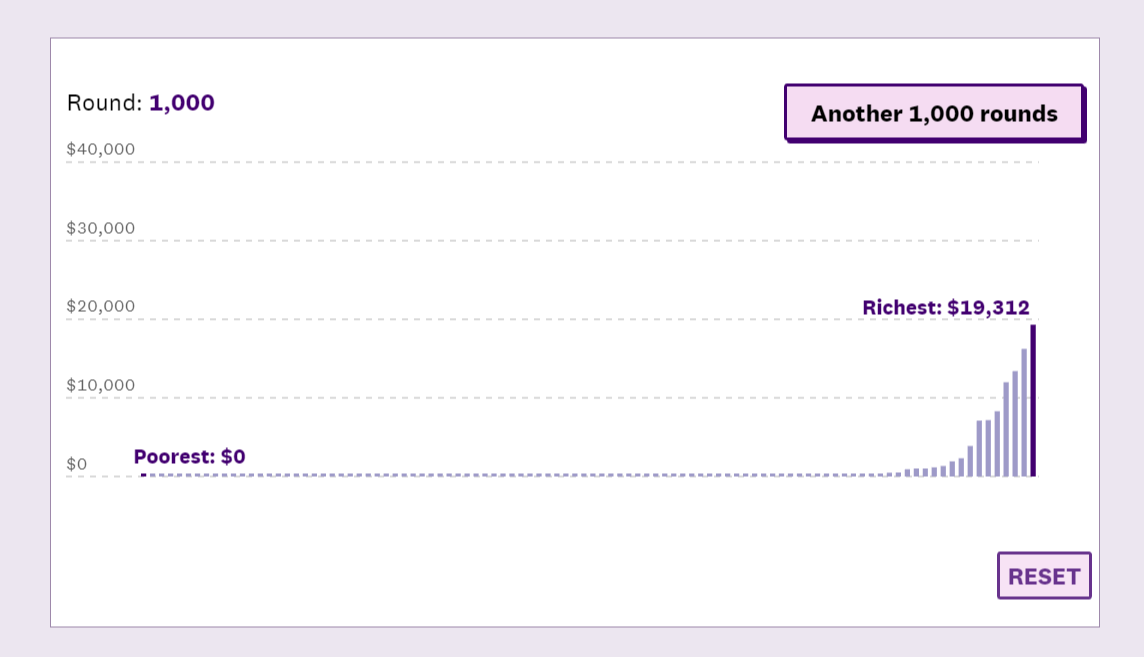The height and width of the screenshot is (657, 1144).
Task: Click the dark poorest bar at far left
Action: pos(143,475)
